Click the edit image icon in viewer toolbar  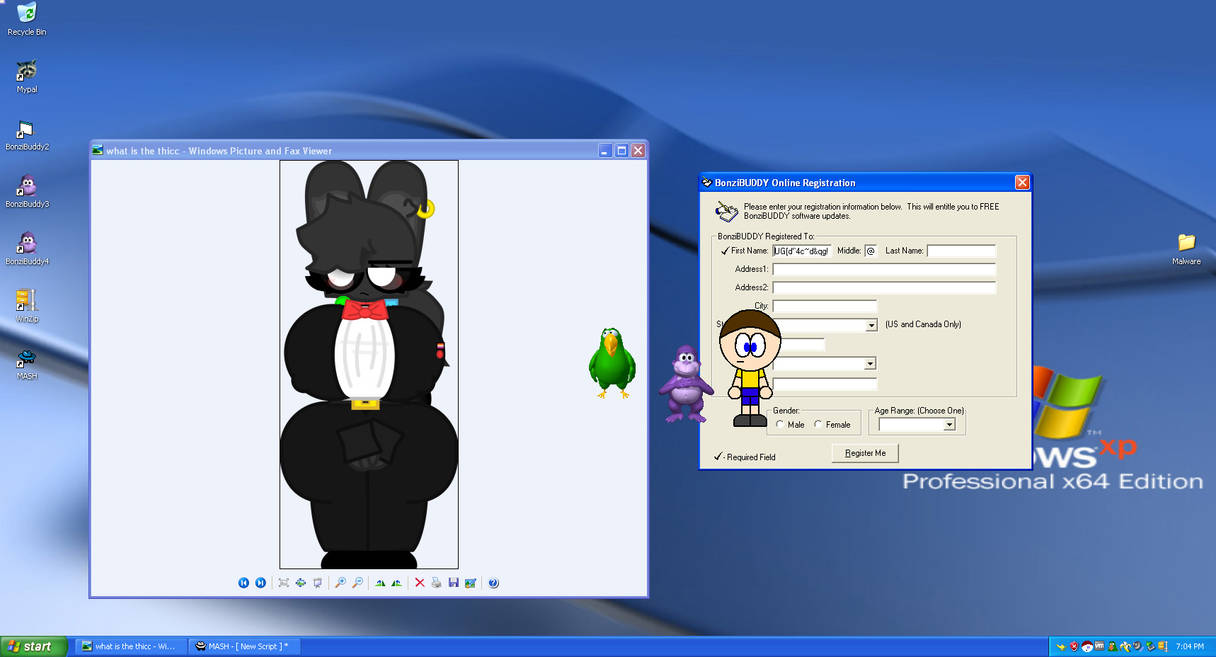click(x=470, y=583)
